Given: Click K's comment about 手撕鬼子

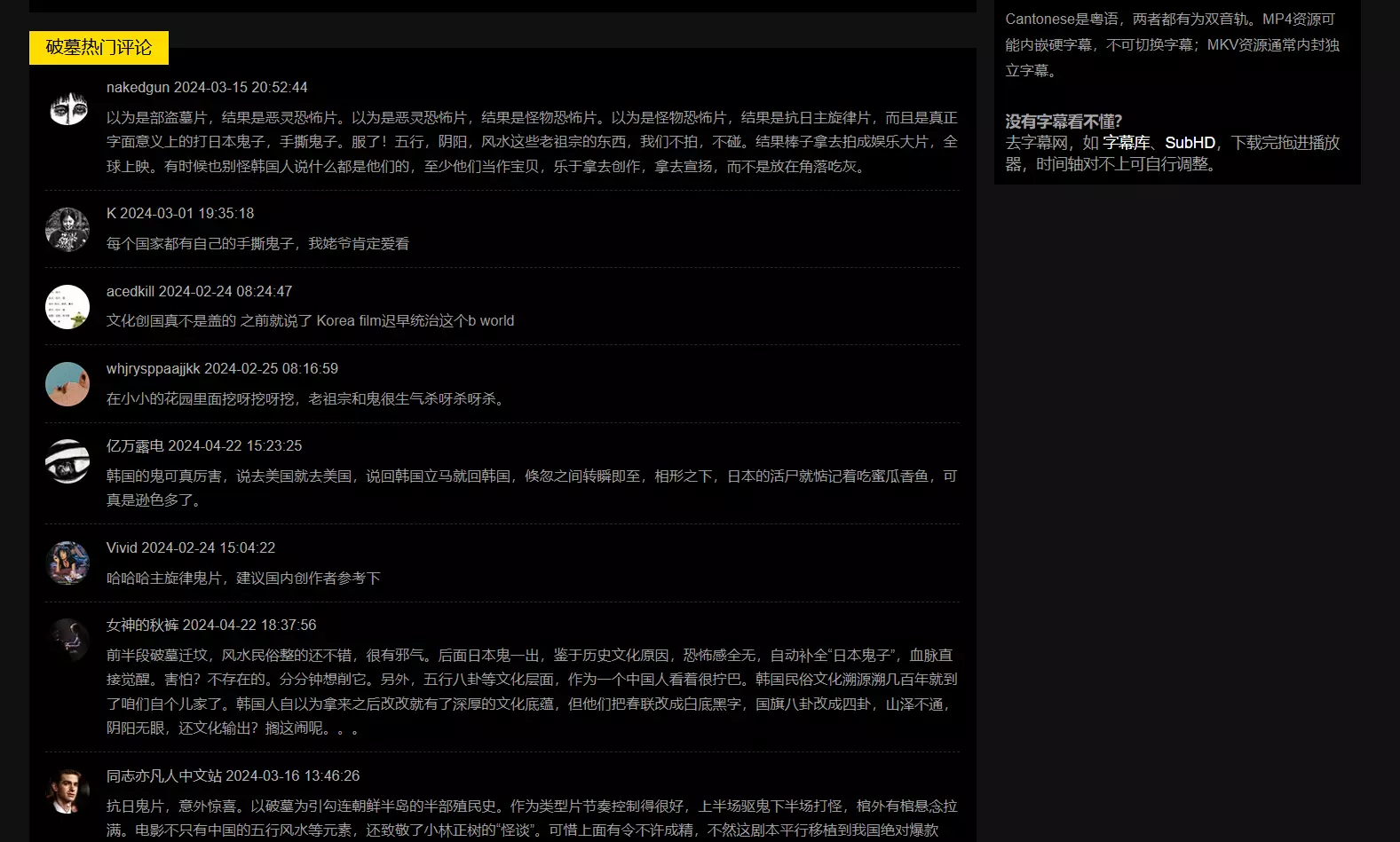Looking at the screenshot, I should tap(257, 244).
